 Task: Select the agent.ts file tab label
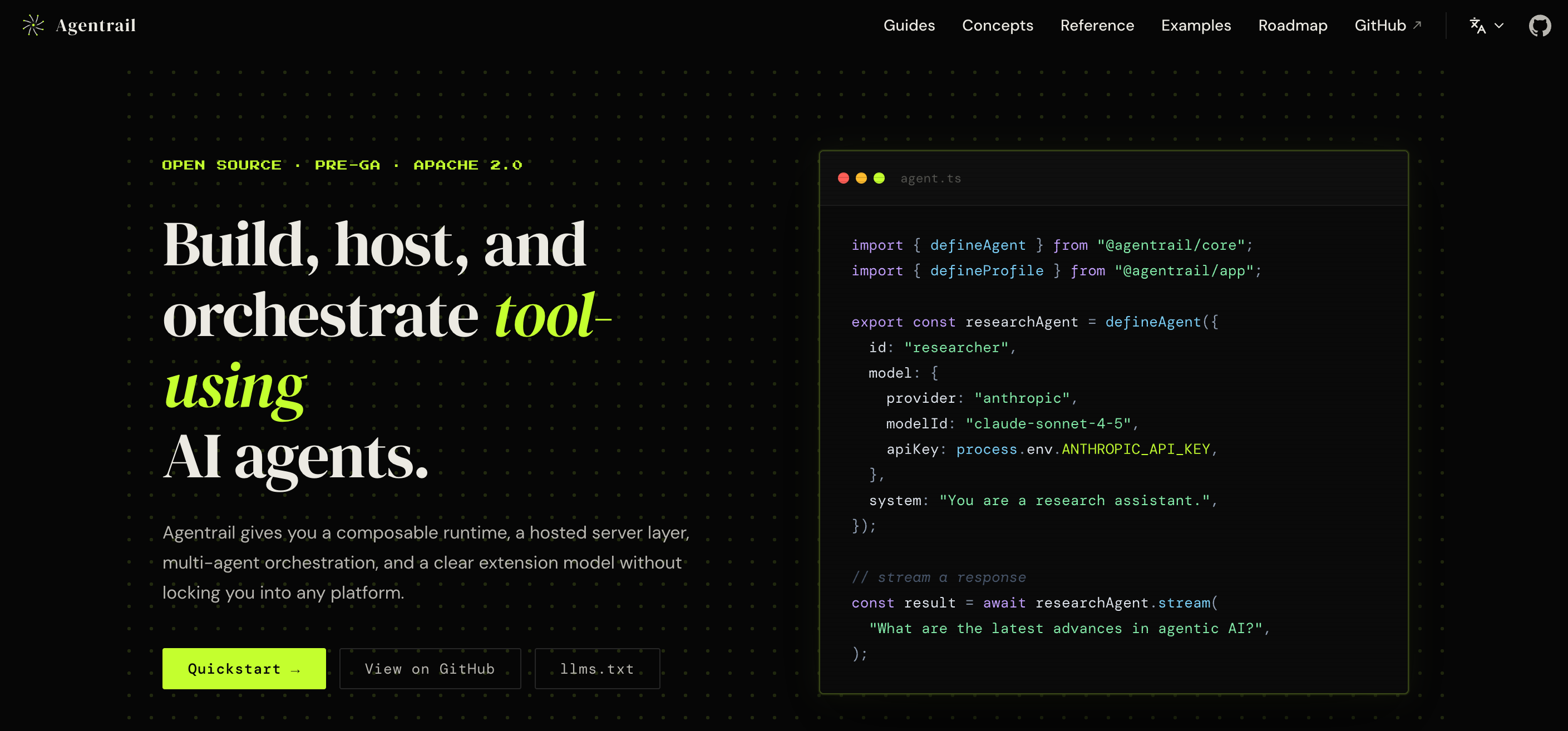click(930, 179)
